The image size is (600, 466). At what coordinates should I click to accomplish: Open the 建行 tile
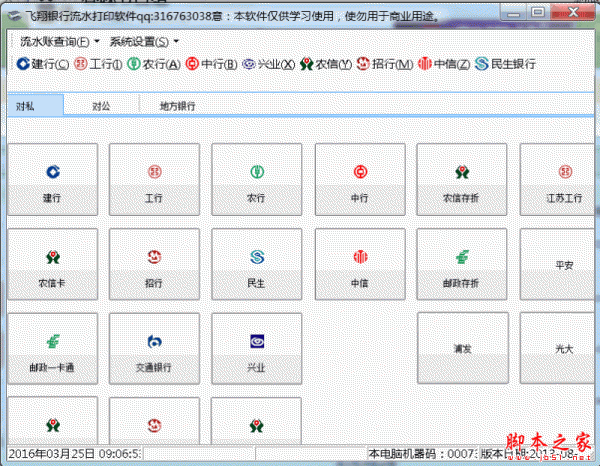(53, 179)
